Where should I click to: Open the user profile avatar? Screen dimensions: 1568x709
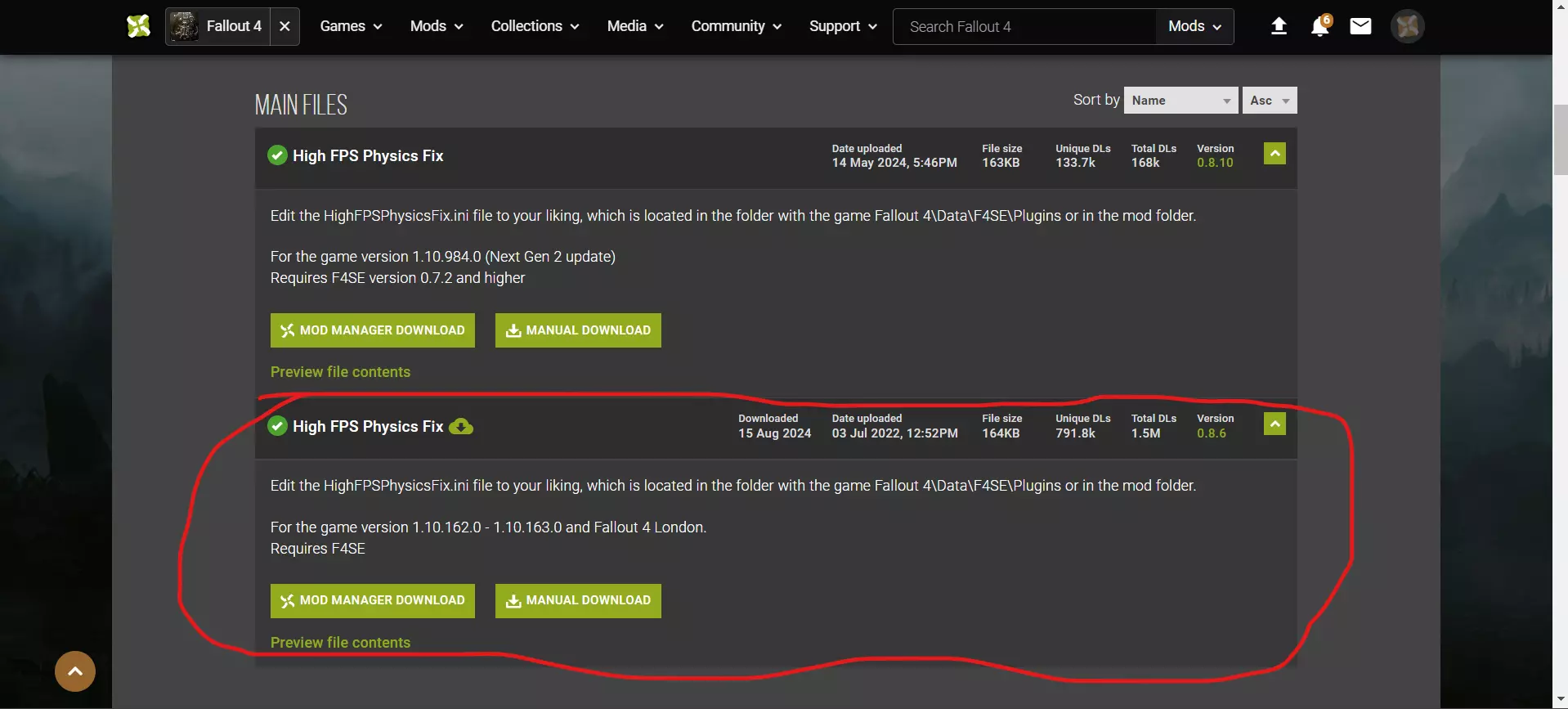pos(1407,26)
